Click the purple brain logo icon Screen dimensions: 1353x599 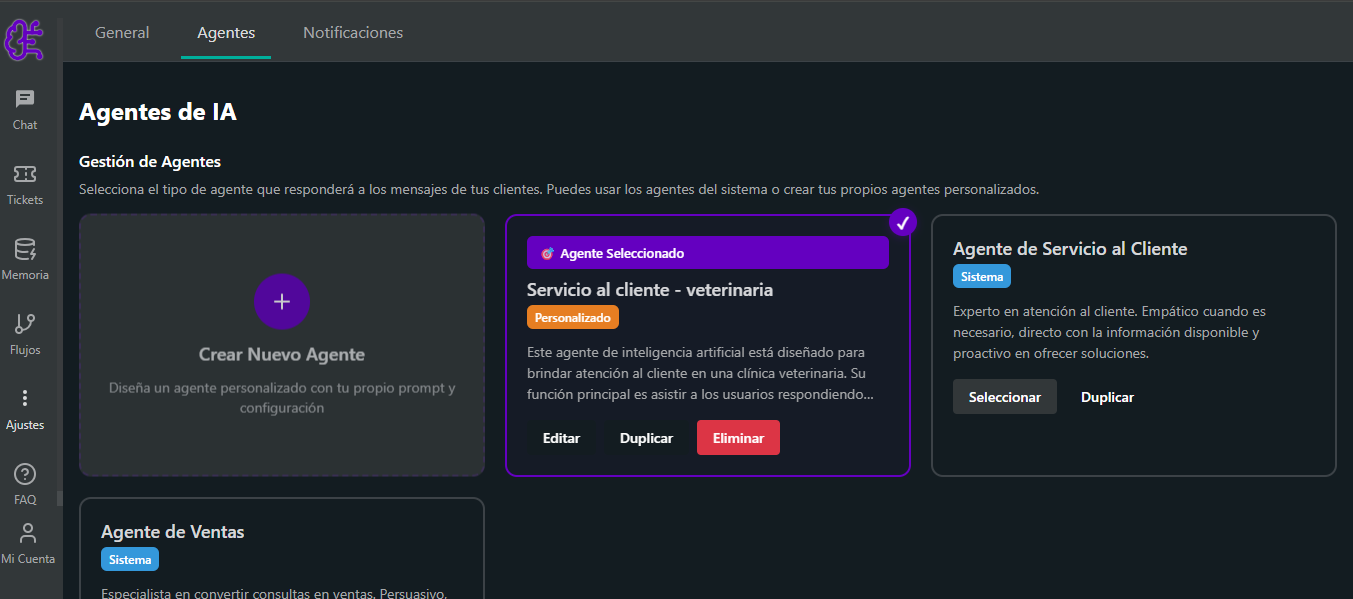pos(24,40)
